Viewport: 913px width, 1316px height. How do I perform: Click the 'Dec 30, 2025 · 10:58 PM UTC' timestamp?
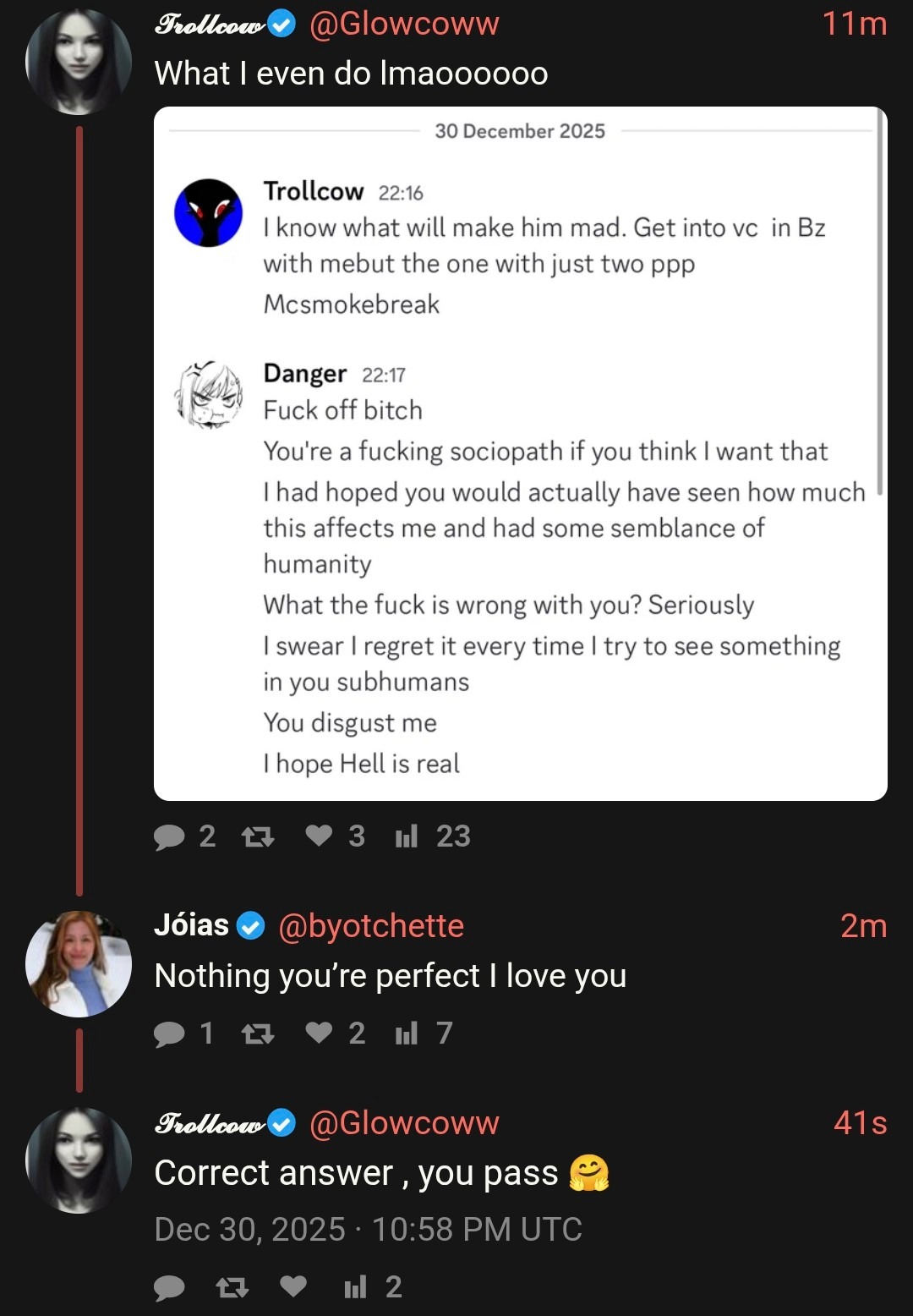tap(368, 1229)
